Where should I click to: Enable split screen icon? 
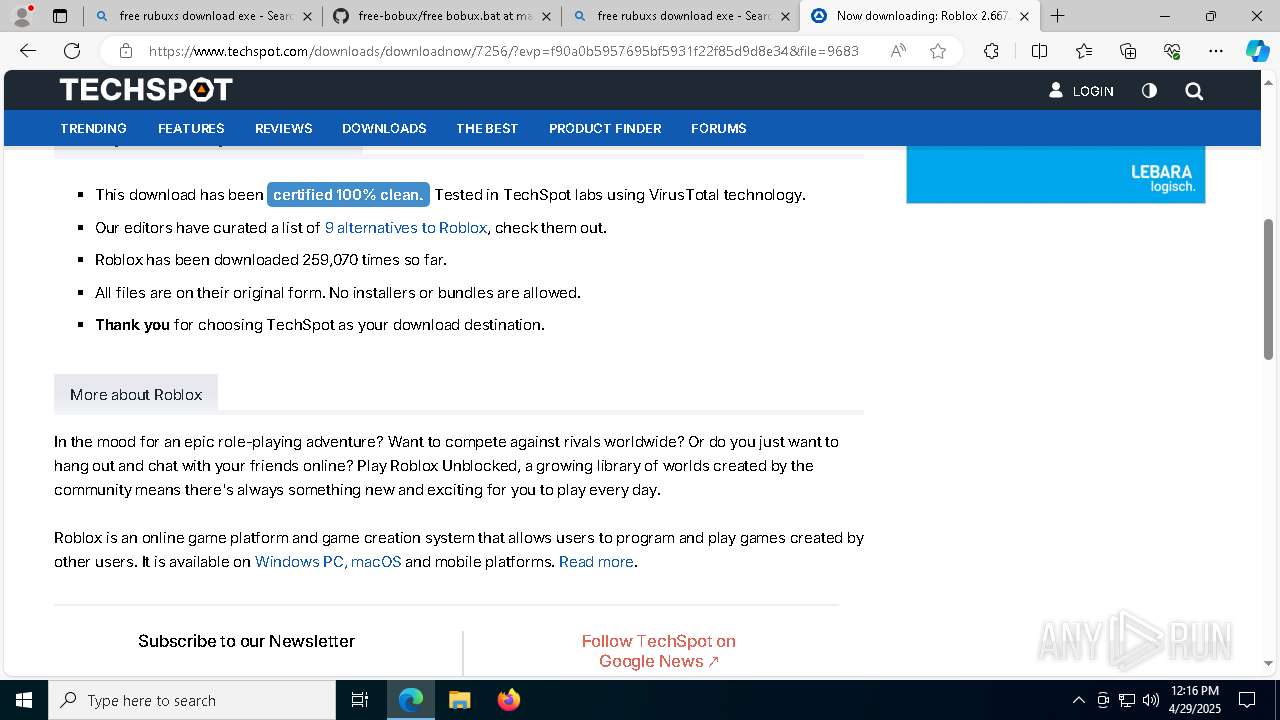point(1039,51)
